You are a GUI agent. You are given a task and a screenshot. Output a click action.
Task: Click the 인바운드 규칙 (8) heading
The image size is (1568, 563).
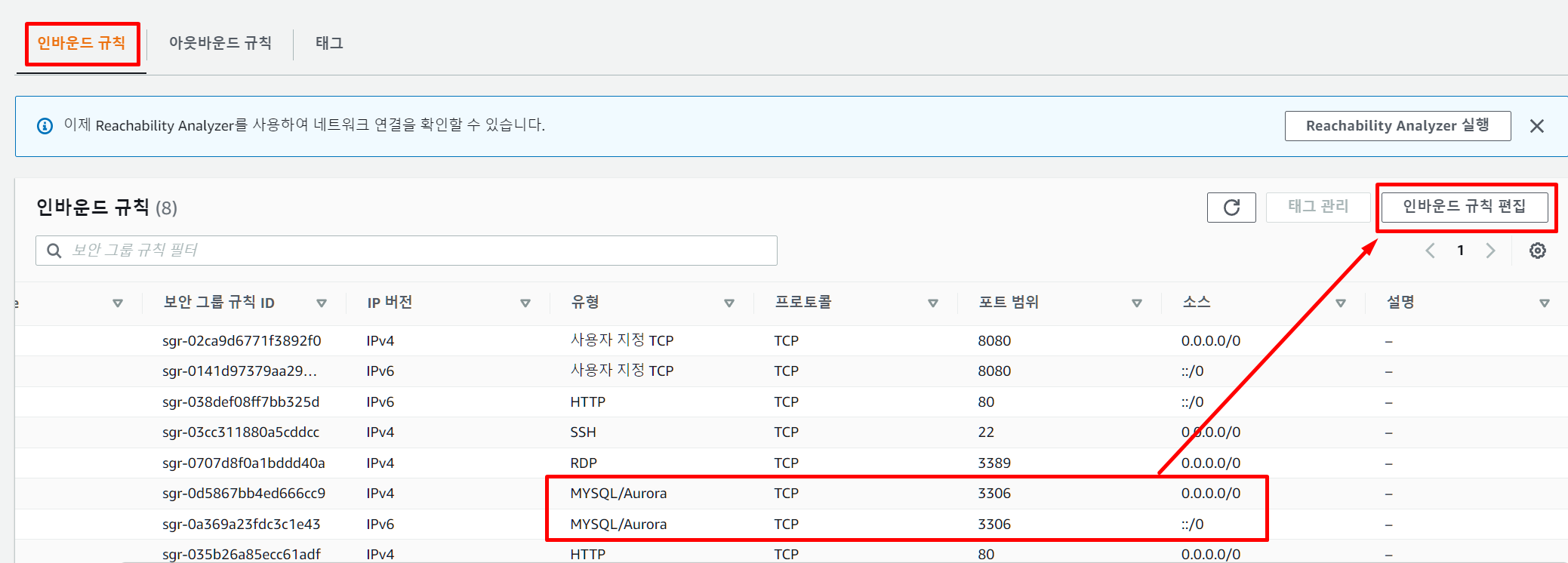pos(106,208)
